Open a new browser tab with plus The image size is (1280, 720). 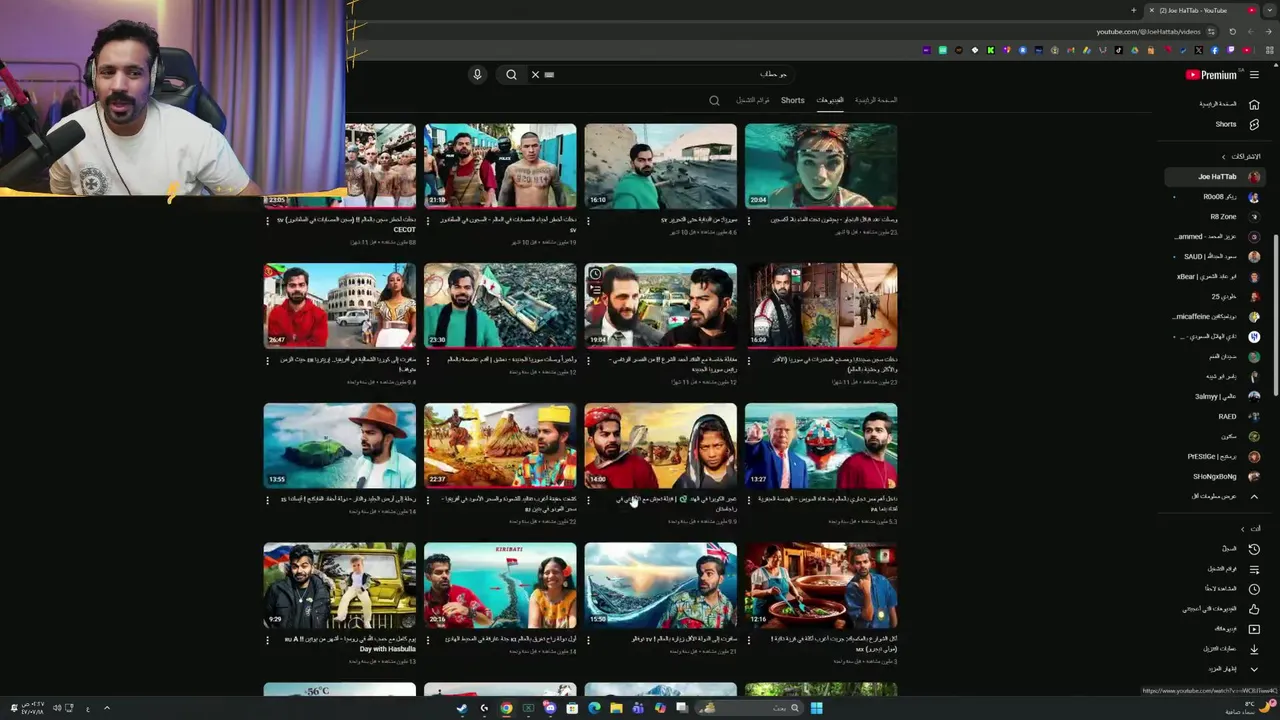coord(1134,10)
